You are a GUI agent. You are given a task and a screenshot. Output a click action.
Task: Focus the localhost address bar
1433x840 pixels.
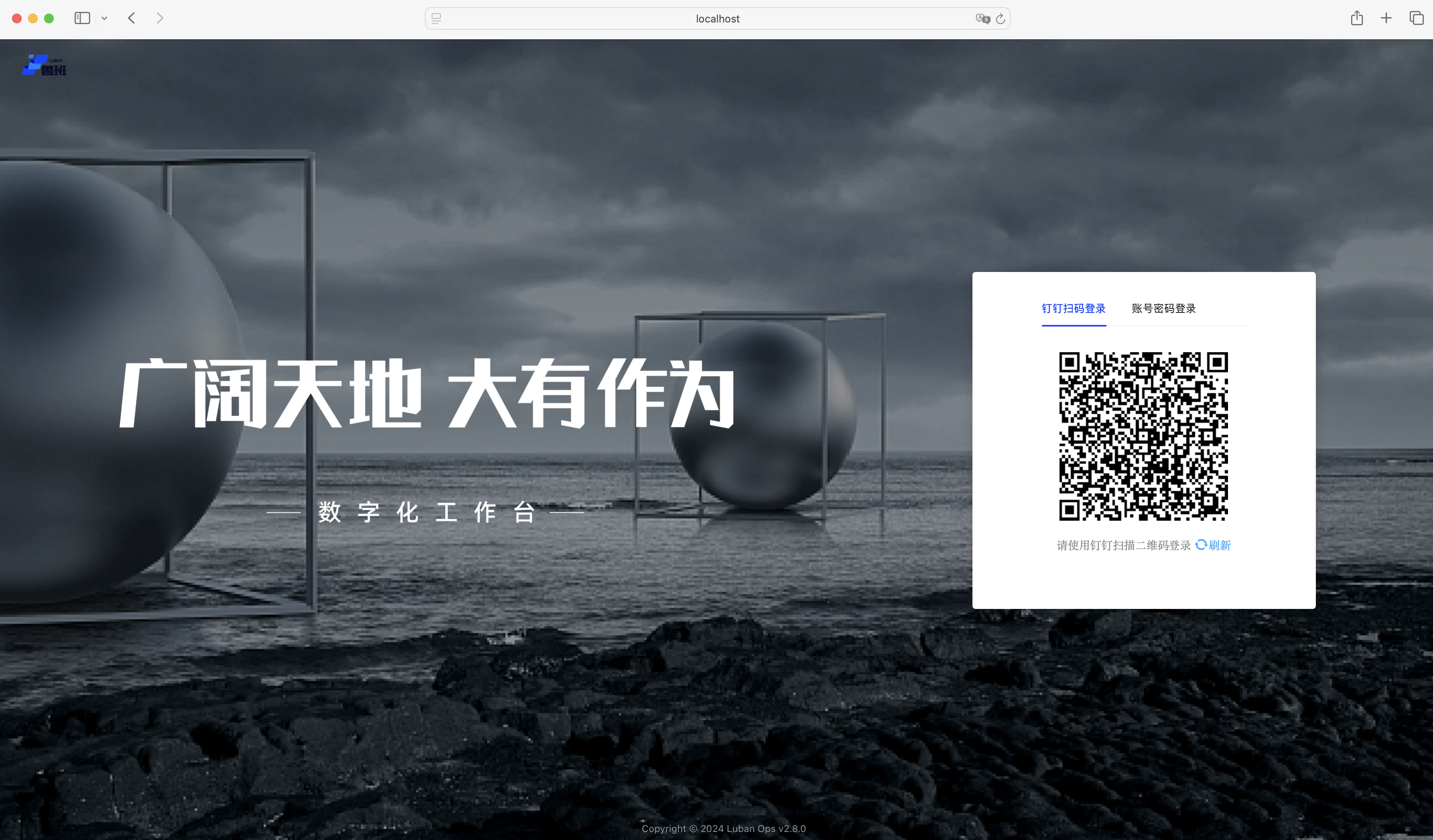717,19
